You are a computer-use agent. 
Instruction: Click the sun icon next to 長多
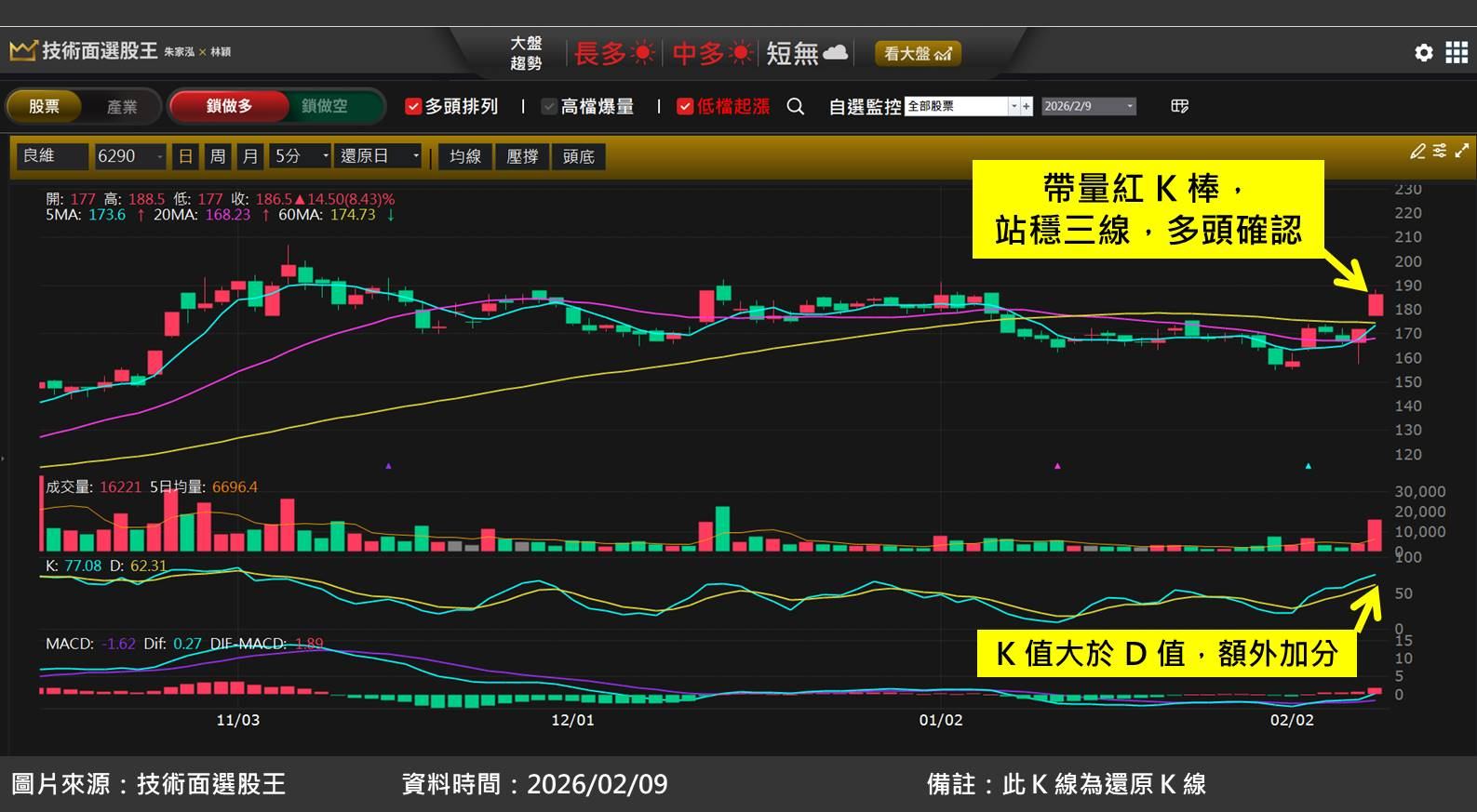pos(642,53)
